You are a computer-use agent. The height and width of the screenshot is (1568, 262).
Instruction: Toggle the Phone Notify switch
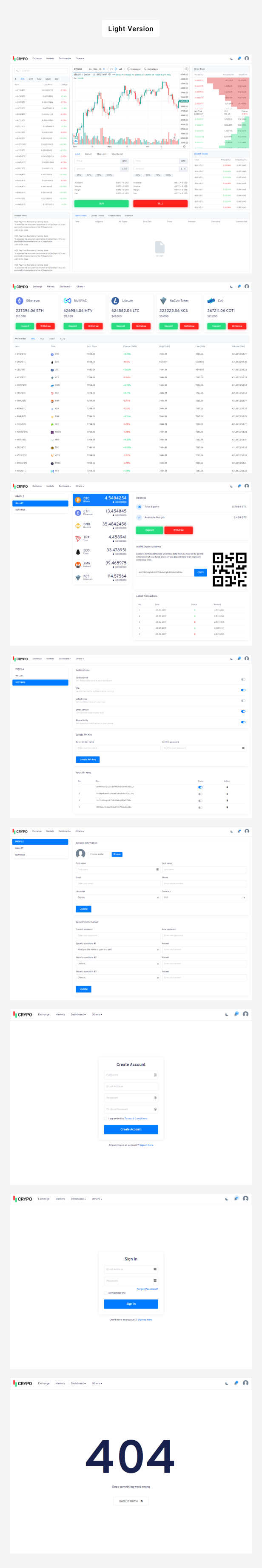(243, 722)
